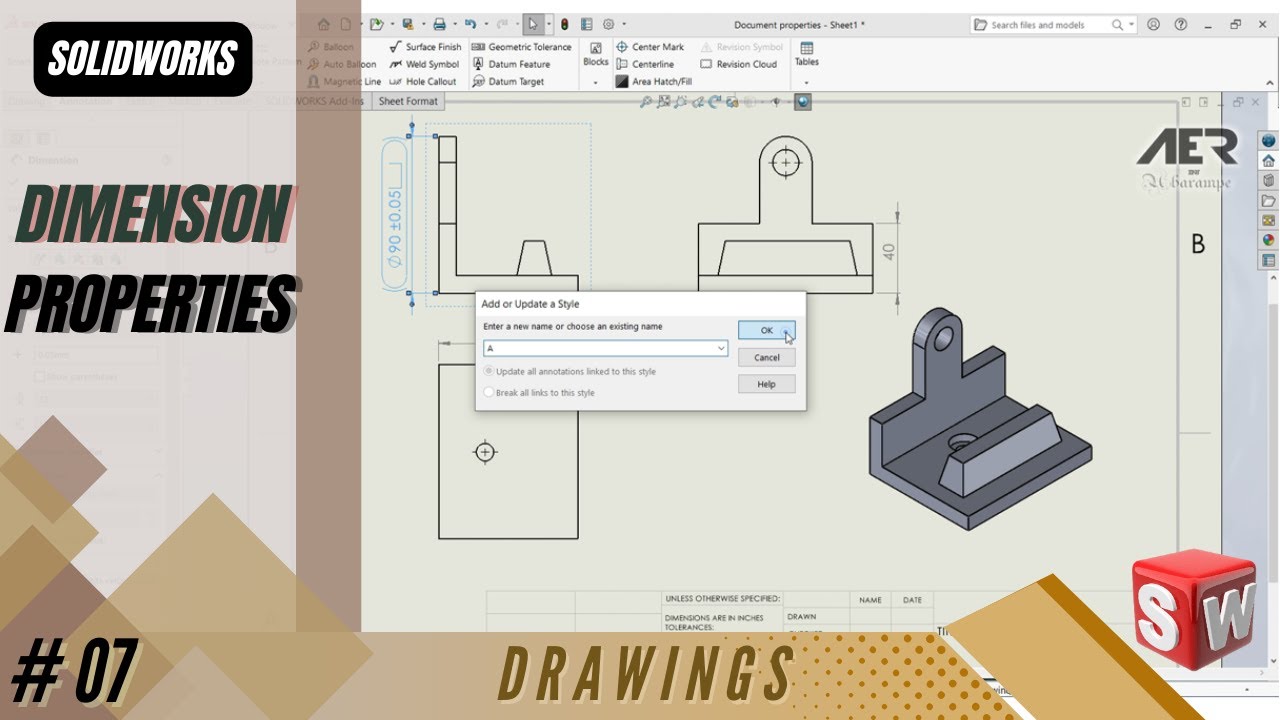This screenshot has height=720, width=1280.
Task: Open Appearances color ball tab in task pane
Action: [x=1268, y=240]
